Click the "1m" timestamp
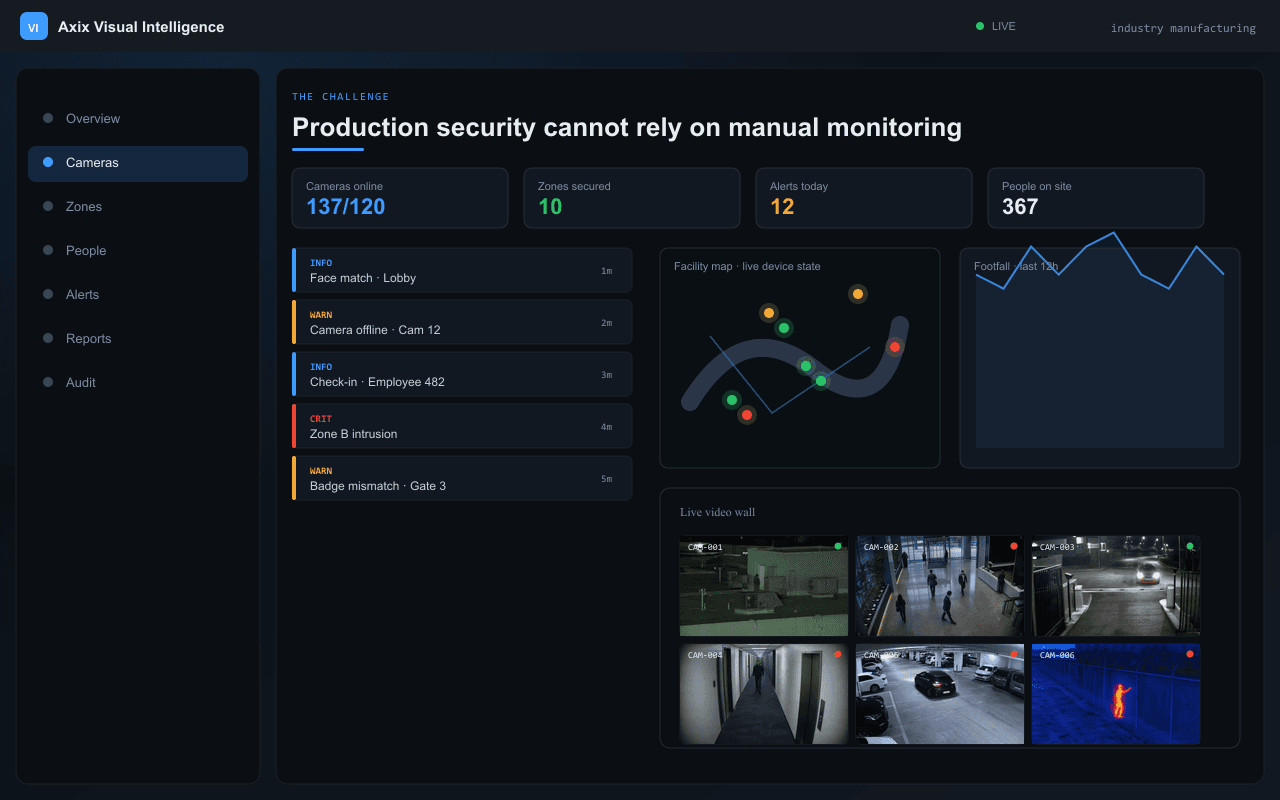The image size is (1280, 800). point(606,271)
